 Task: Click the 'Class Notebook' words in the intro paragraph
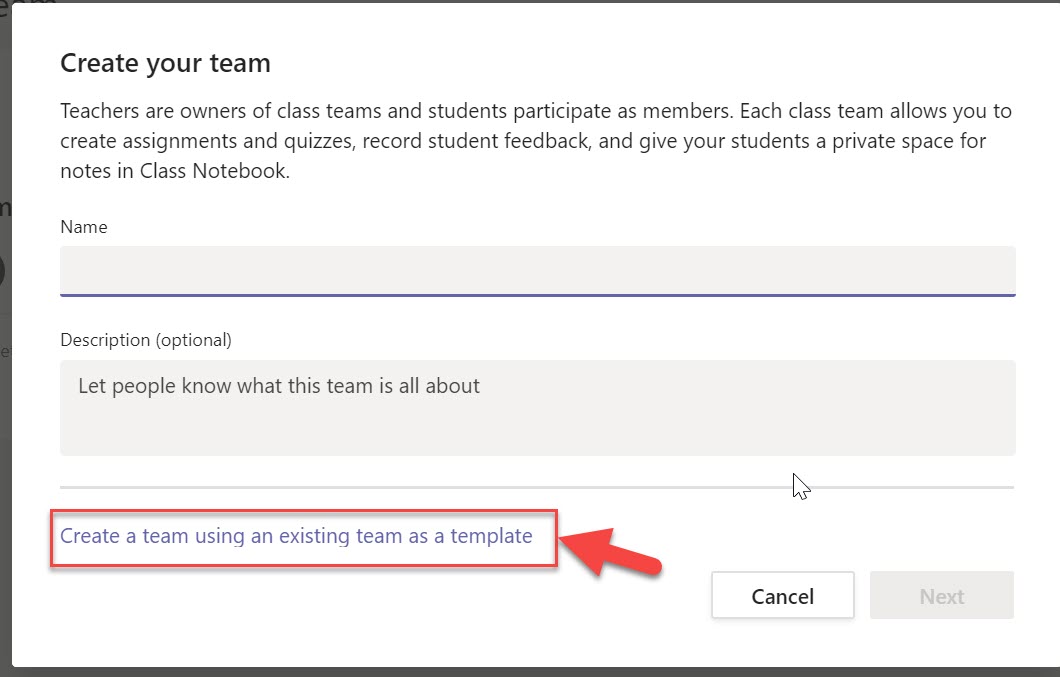click(214, 170)
